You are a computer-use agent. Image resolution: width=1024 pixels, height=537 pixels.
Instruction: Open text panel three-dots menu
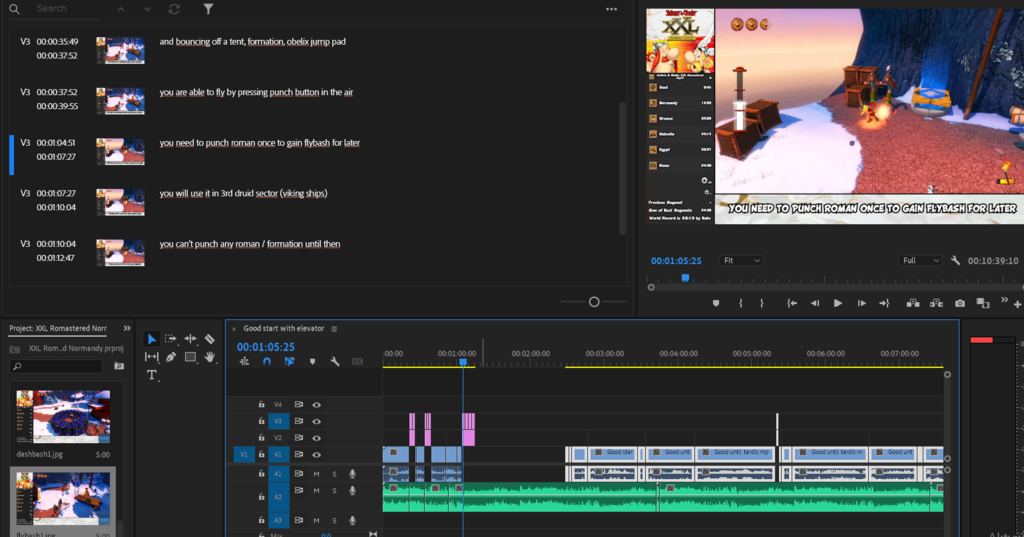click(611, 9)
